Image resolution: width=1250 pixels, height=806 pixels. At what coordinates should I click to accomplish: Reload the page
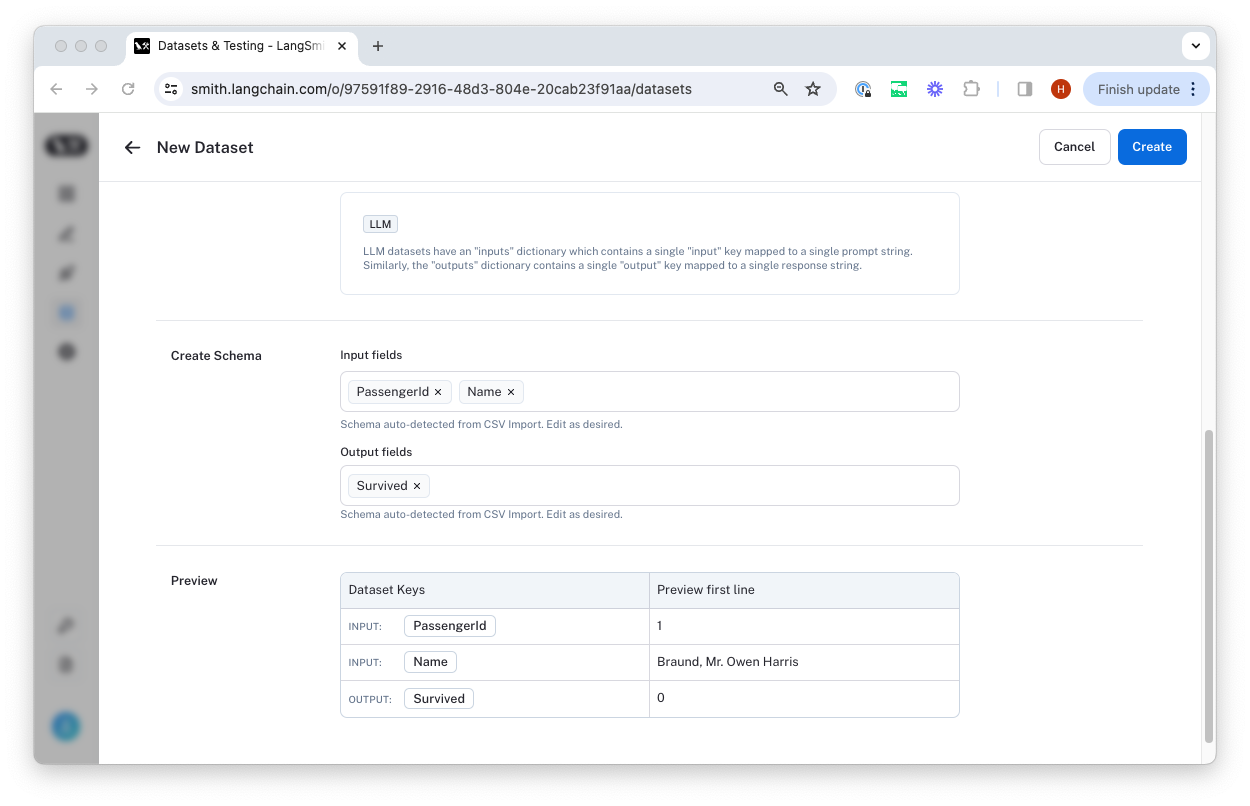128,89
